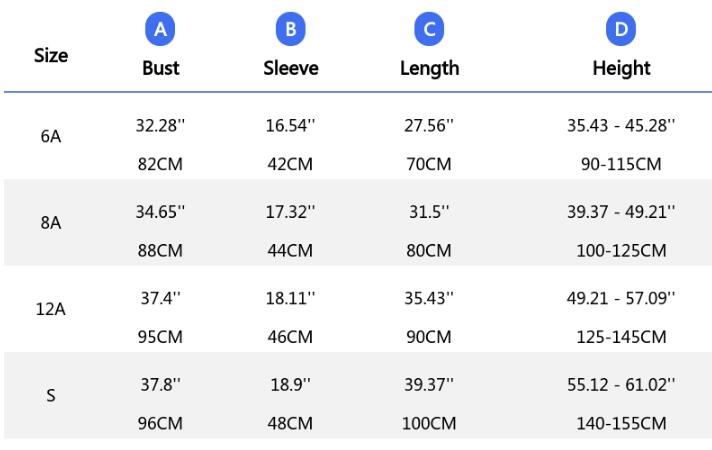Viewport: 712px width, 450px height.
Task: Click the blue C circle icon
Action: [x=429, y=29]
